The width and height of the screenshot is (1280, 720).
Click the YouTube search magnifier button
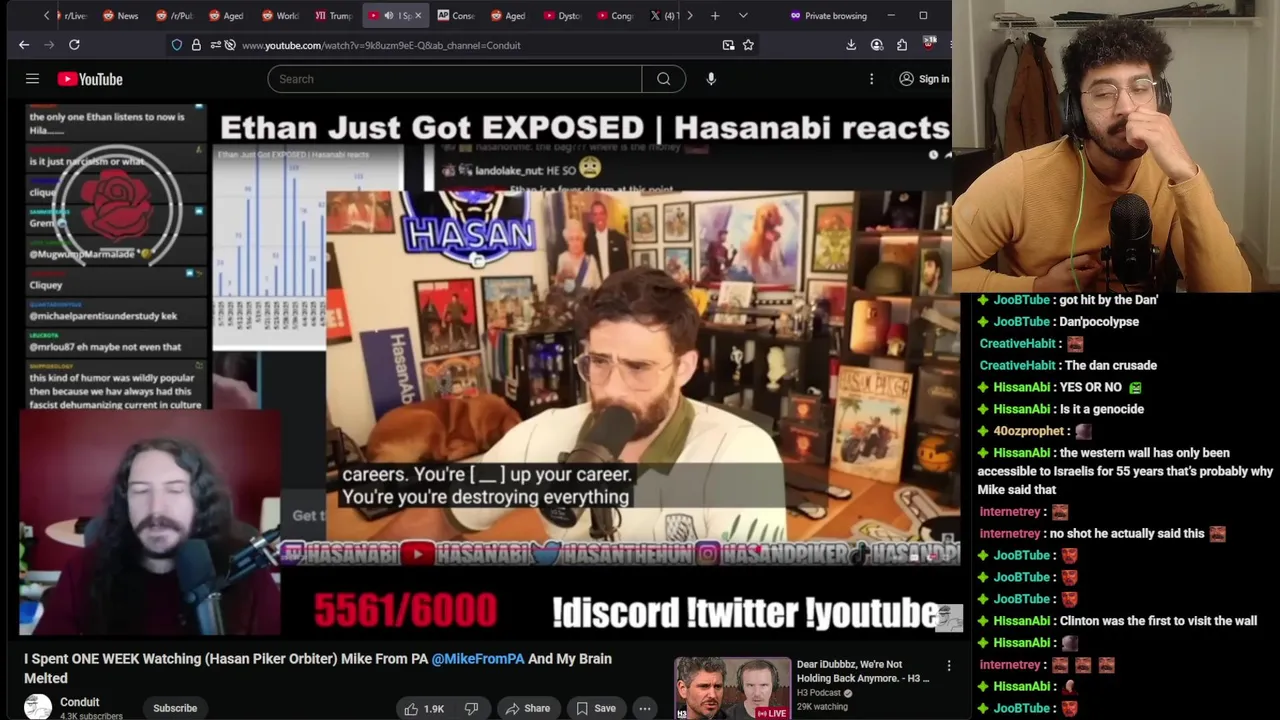[664, 79]
